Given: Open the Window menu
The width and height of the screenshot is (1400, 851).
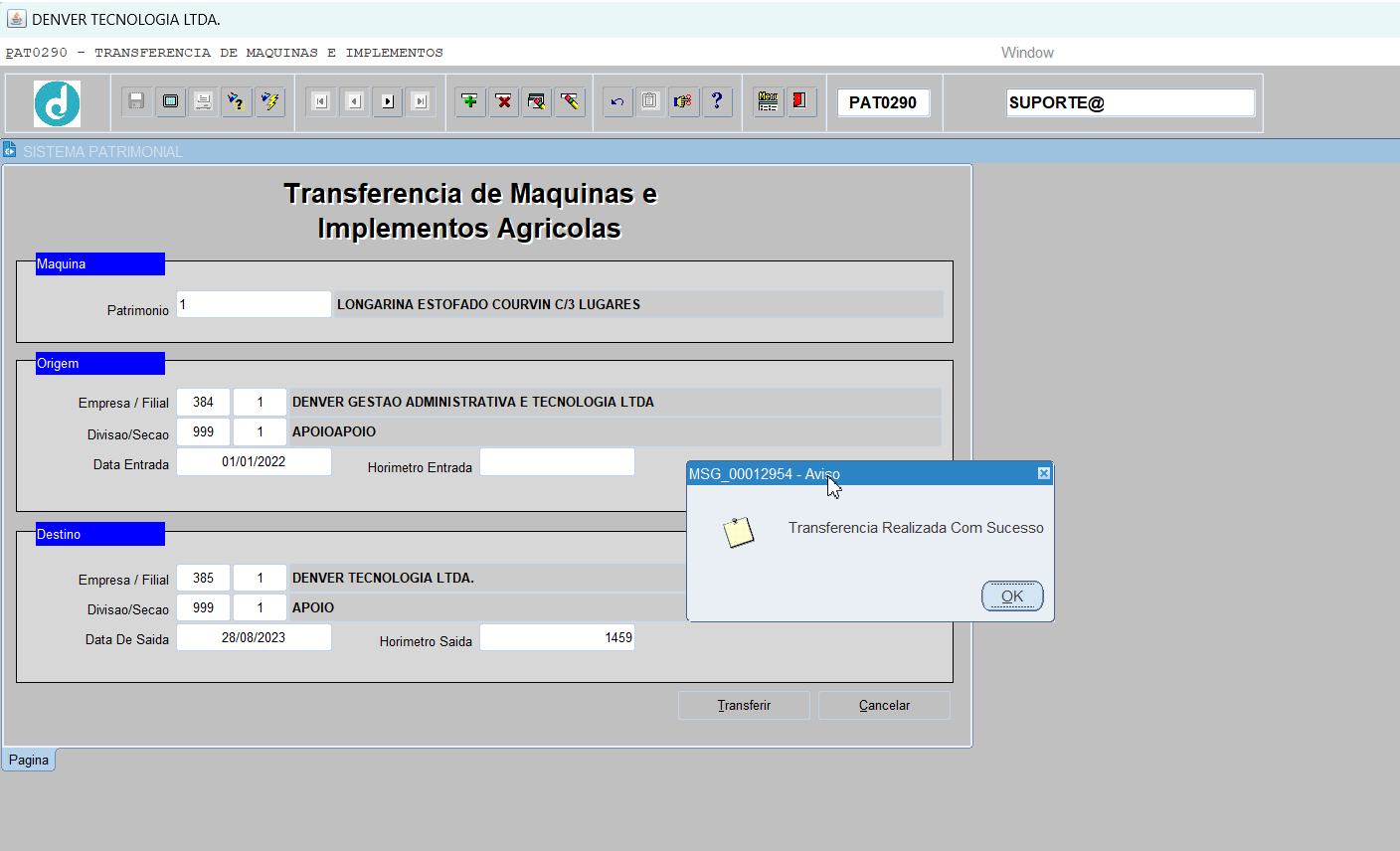Looking at the screenshot, I should point(1027,53).
